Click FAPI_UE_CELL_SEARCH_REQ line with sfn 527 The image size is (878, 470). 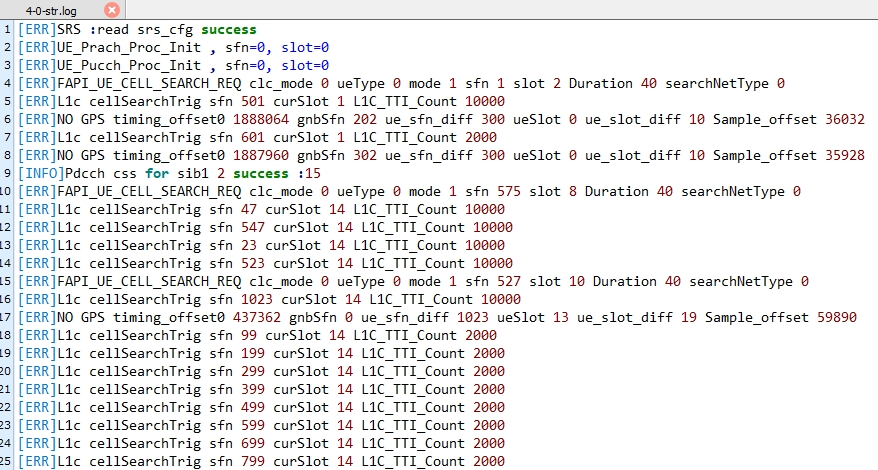413,281
